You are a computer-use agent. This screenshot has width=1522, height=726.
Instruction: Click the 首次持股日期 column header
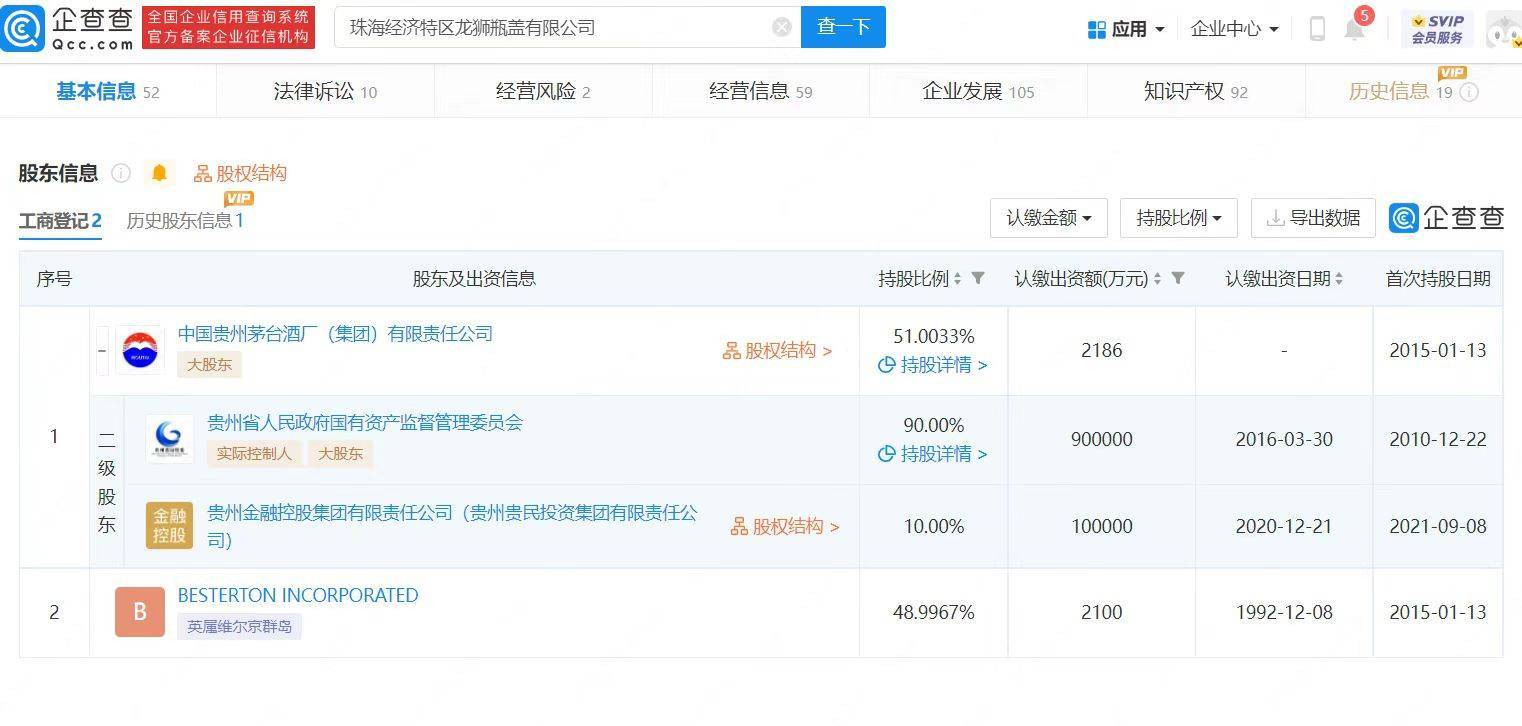pos(1437,279)
